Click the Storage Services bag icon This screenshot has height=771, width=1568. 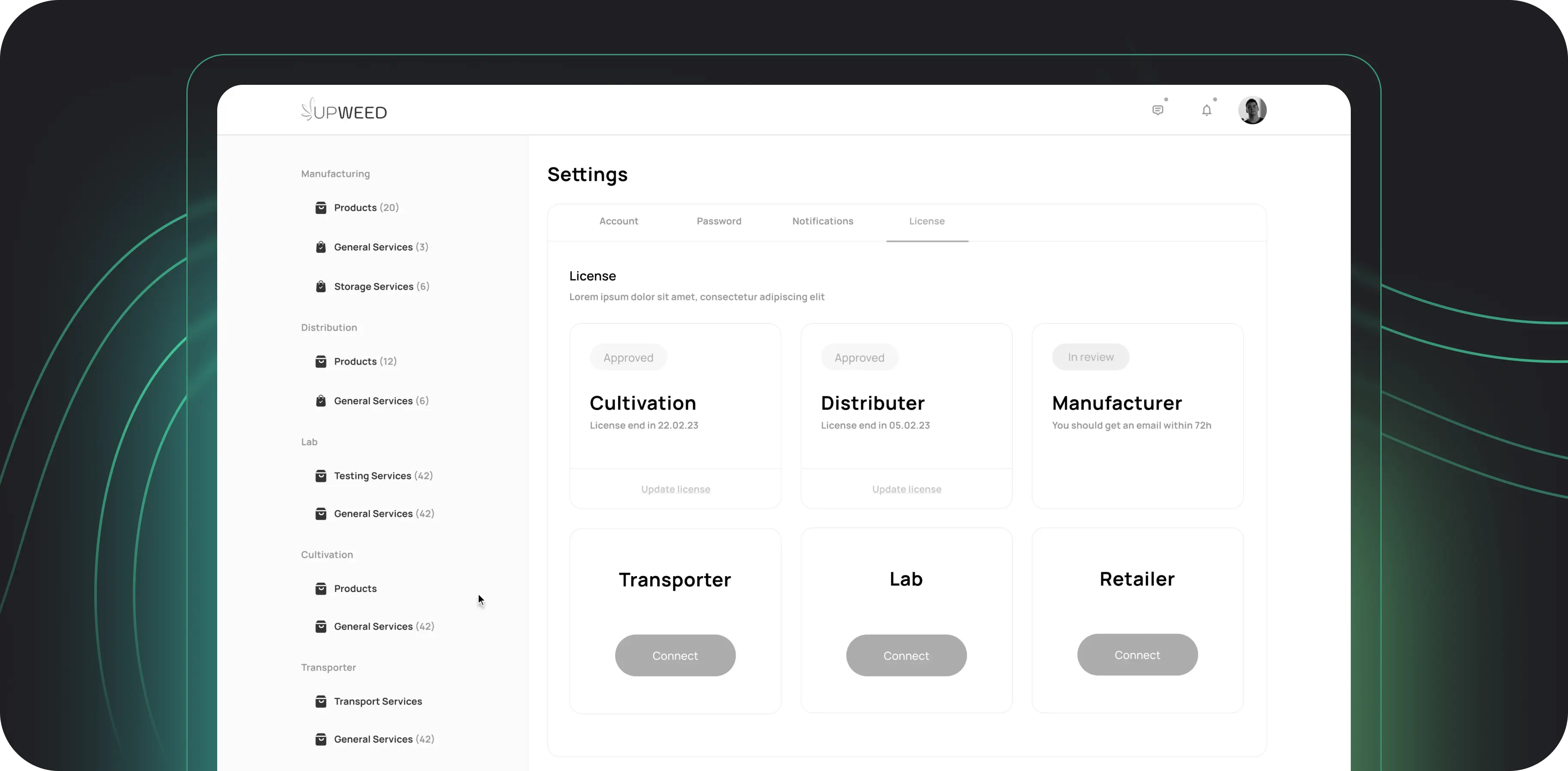pos(321,287)
